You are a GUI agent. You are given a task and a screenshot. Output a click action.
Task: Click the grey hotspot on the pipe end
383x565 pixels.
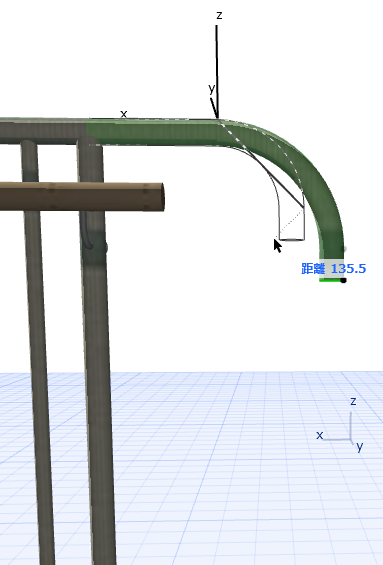pos(344,249)
